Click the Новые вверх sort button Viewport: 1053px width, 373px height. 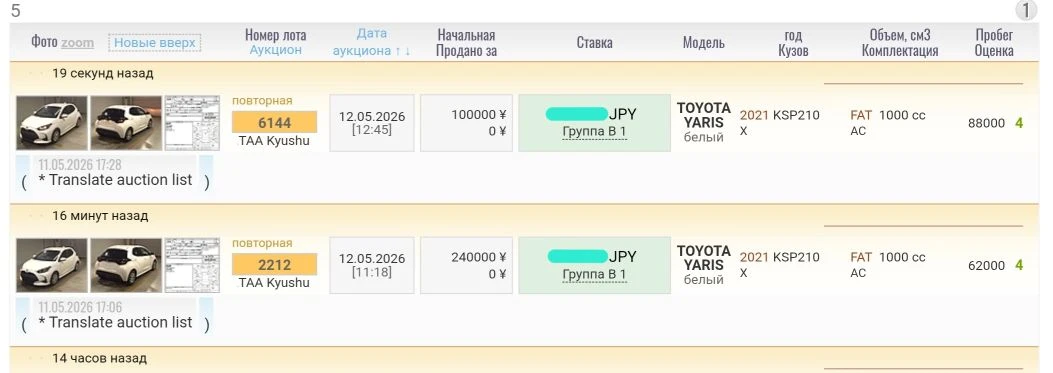[154, 43]
